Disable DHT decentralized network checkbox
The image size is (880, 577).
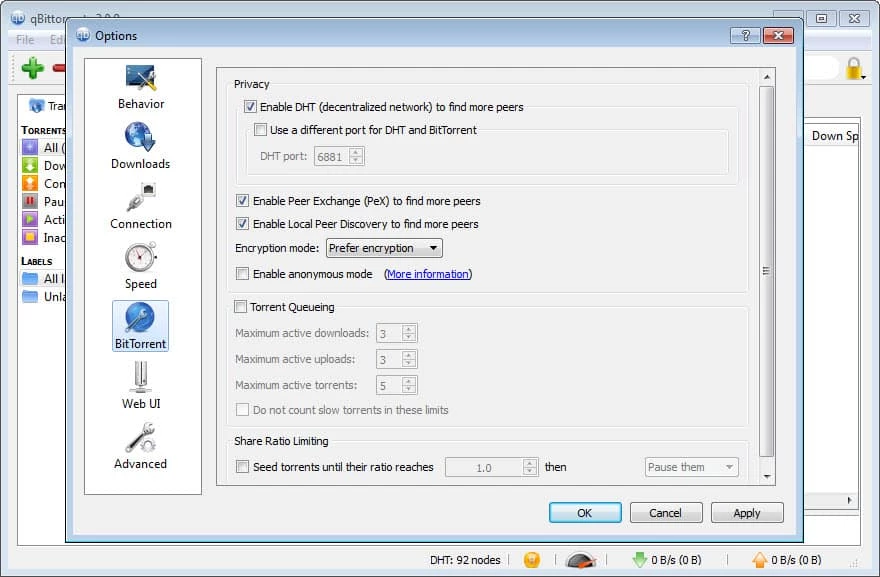(250, 107)
